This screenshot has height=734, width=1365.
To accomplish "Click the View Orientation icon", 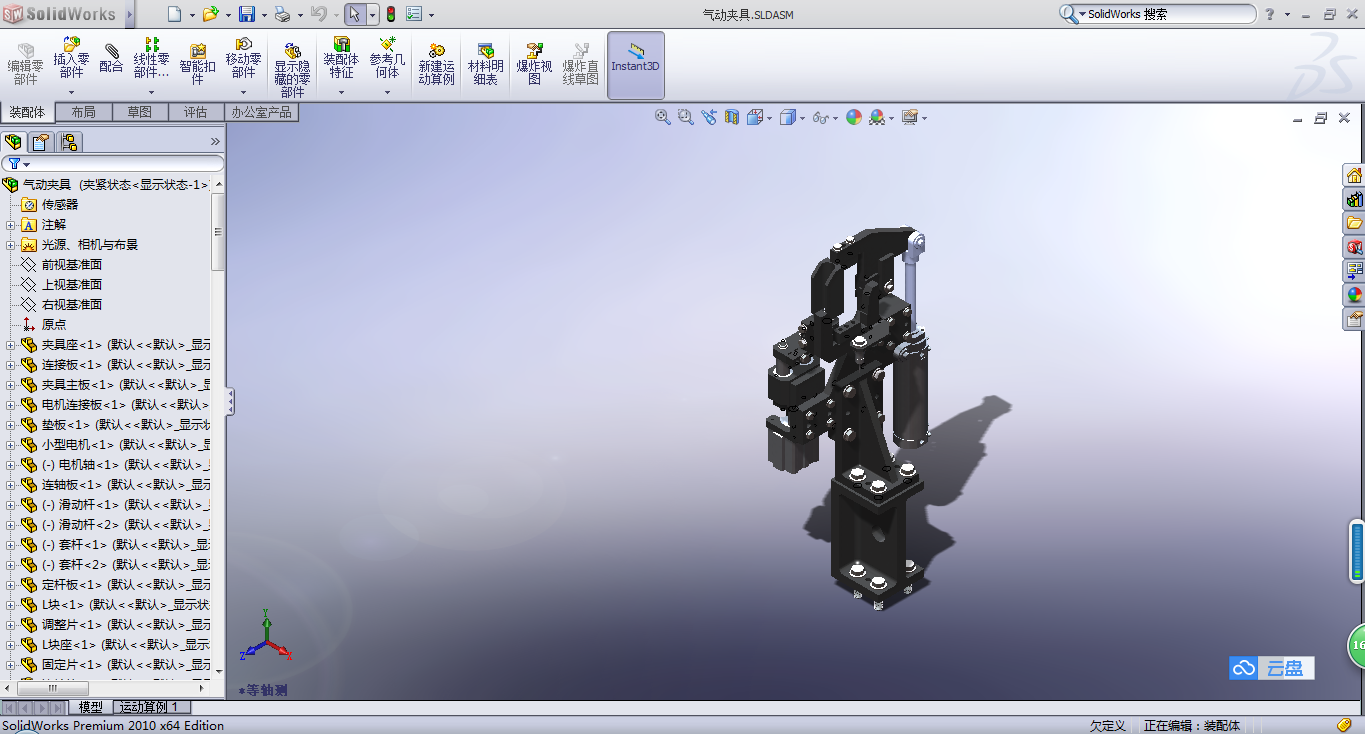I will 755,117.
